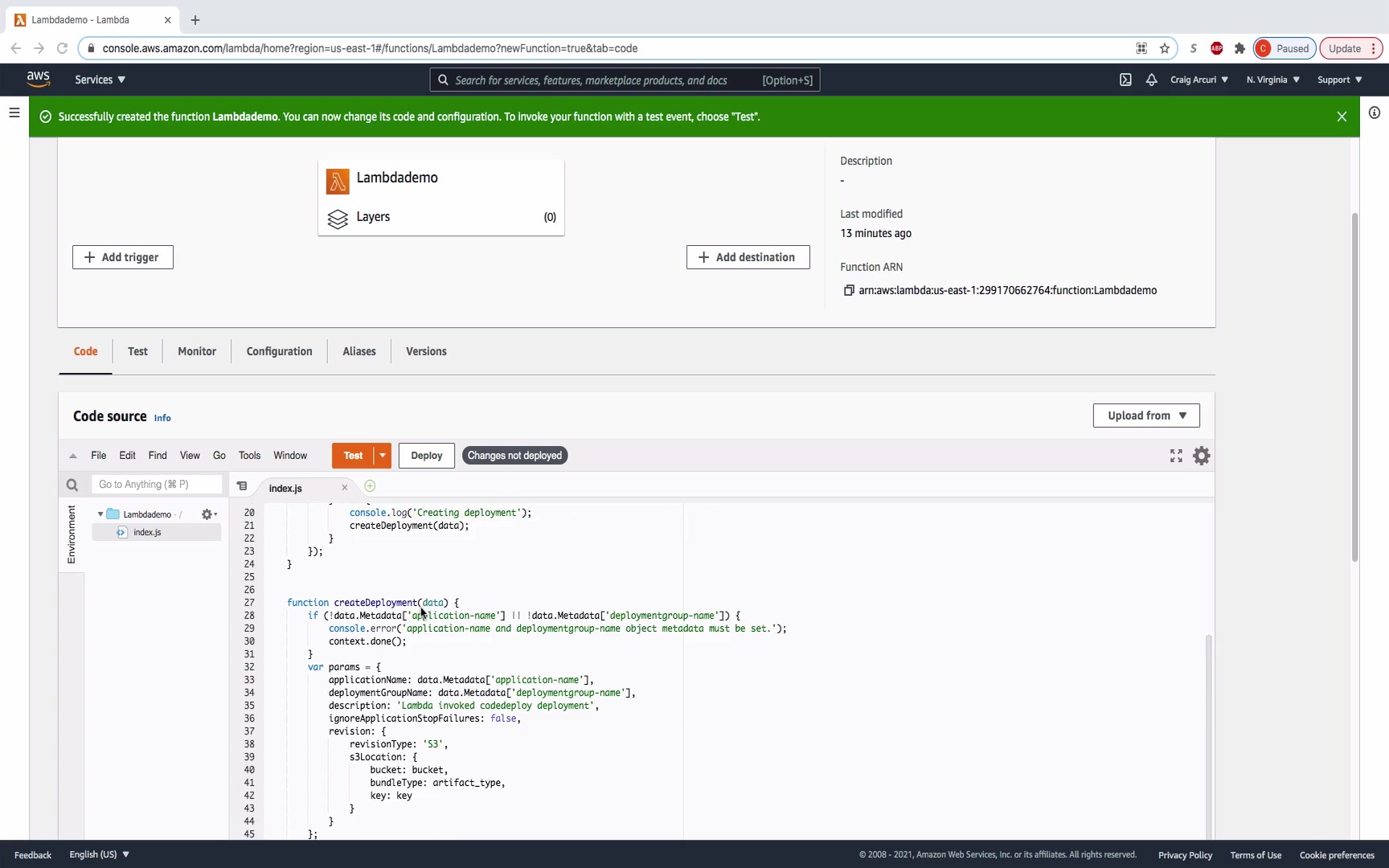Viewport: 1389px width, 868px height.
Task: Open the tab list icon beside index.js
Action: point(242,486)
